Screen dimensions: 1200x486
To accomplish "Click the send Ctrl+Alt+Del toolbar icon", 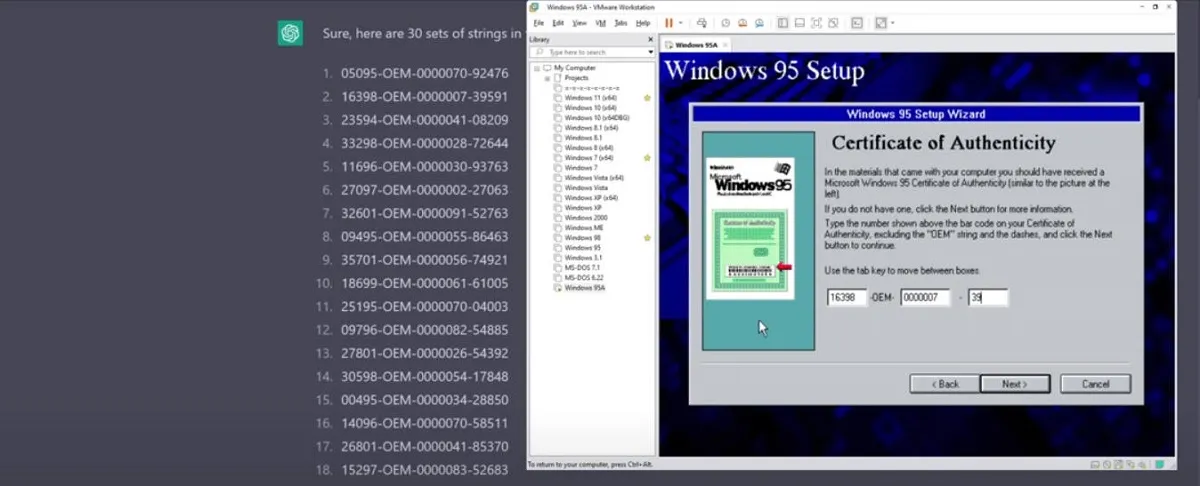I will click(702, 23).
